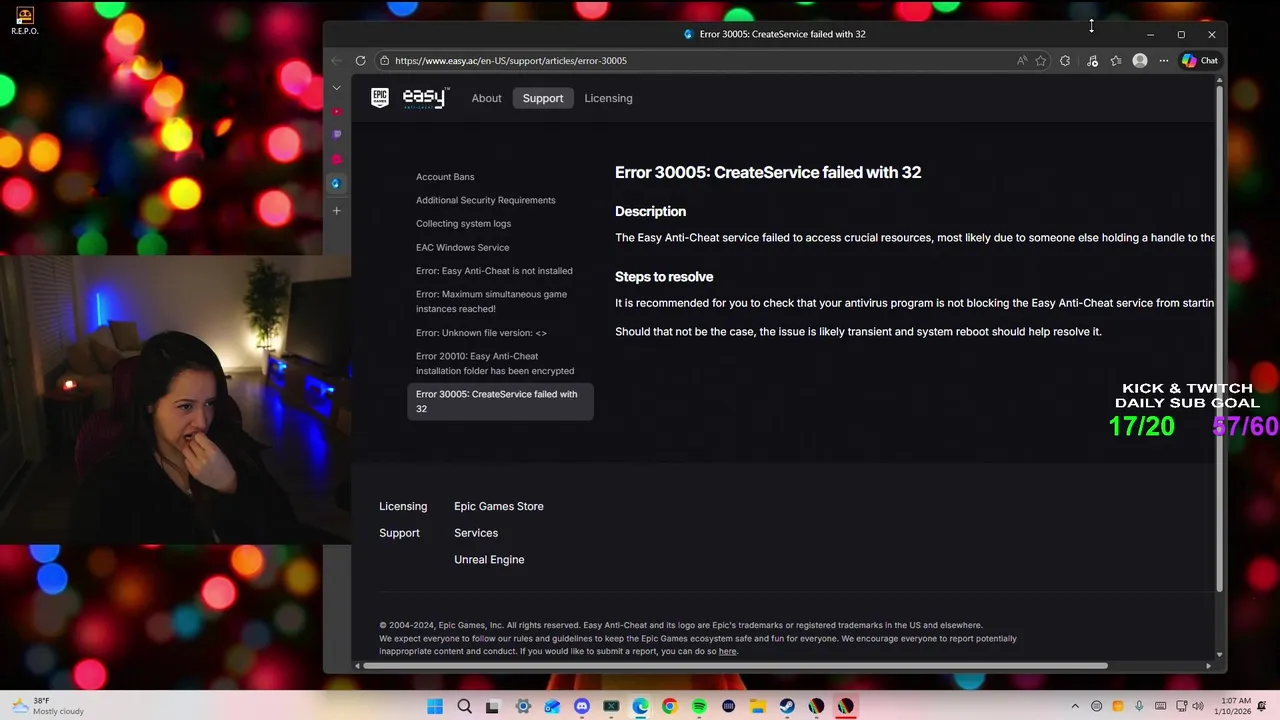Open Task View on the taskbar
The image size is (1280, 720).
click(x=492, y=707)
